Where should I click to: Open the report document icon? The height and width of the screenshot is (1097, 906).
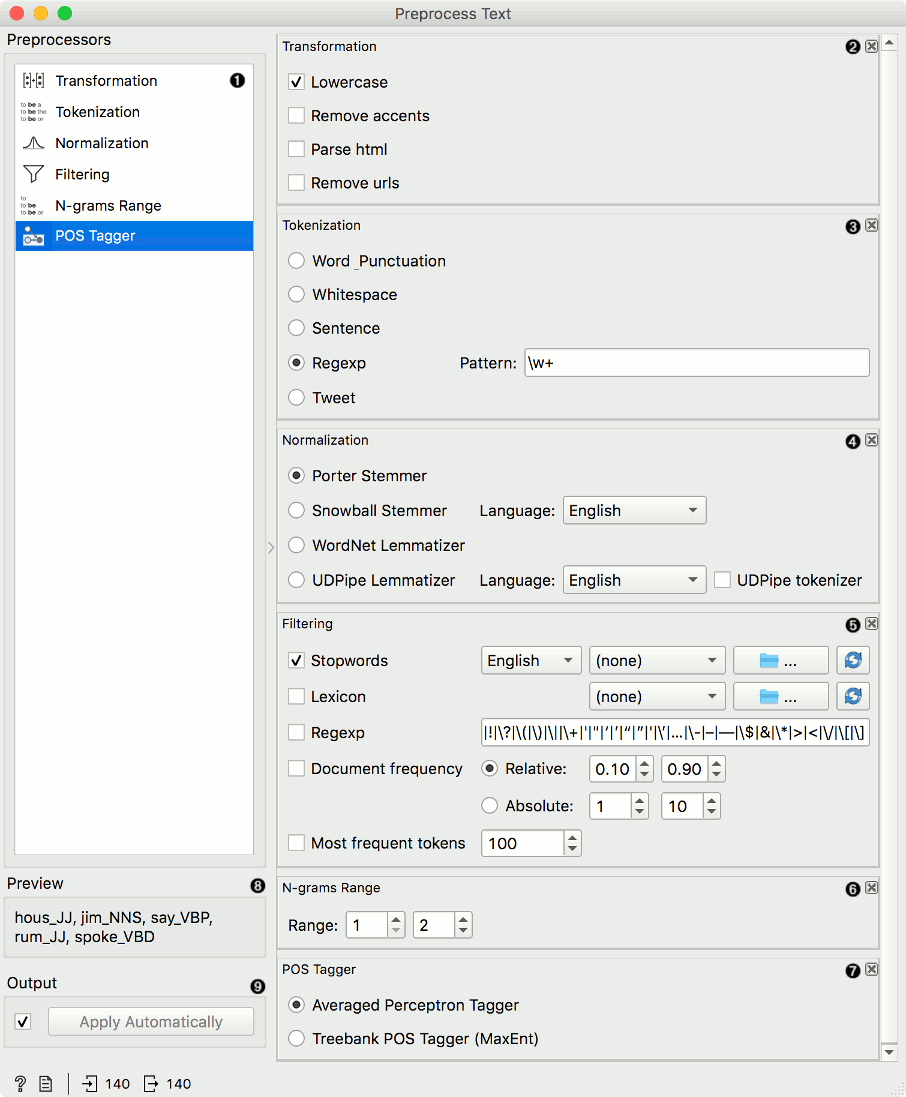[45, 1084]
